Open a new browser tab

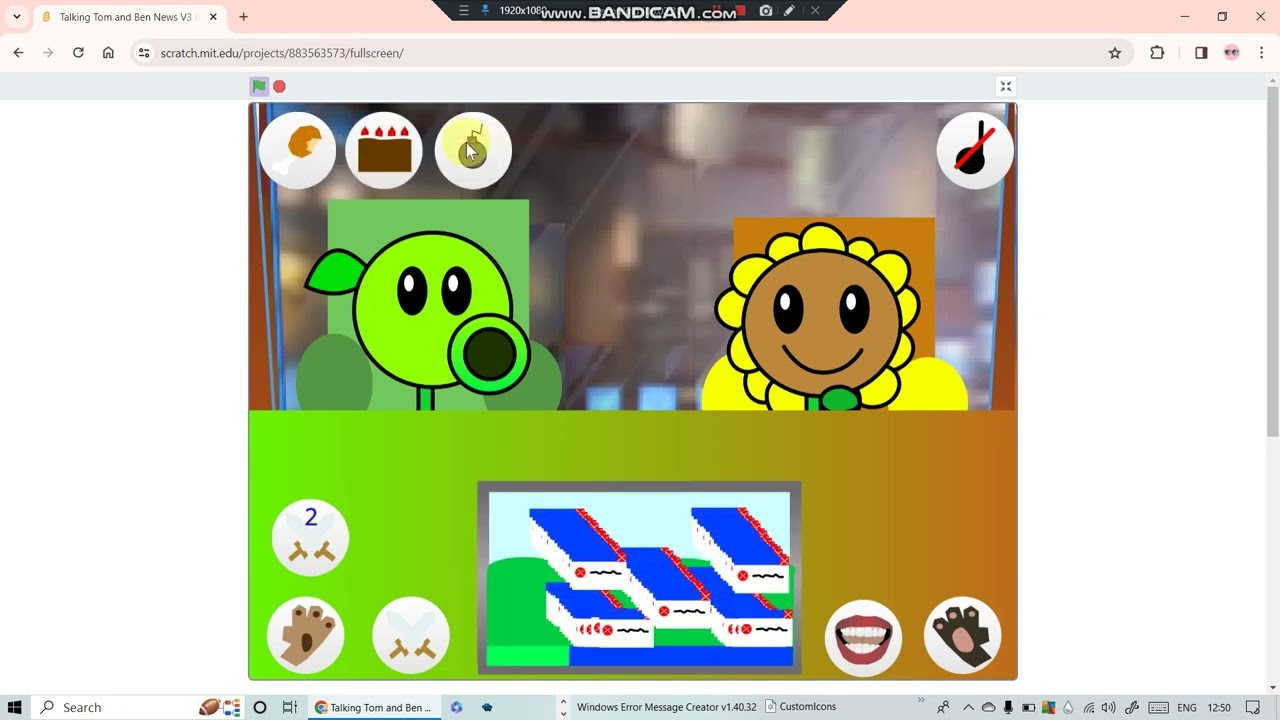click(x=243, y=17)
